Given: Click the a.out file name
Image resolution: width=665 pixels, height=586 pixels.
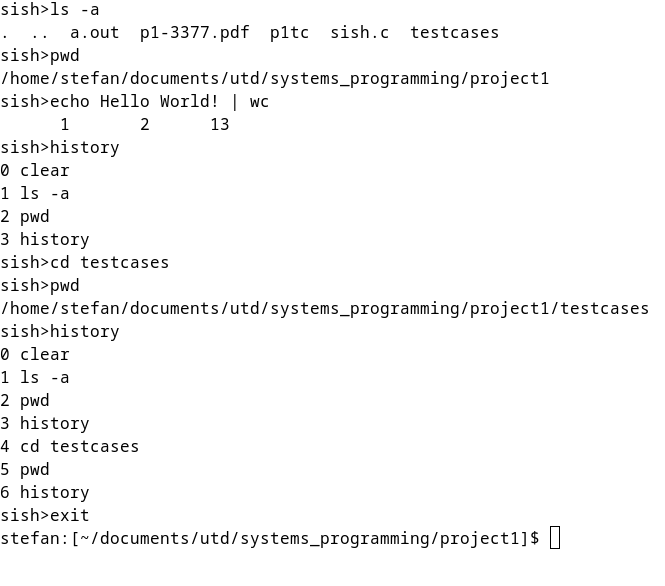Looking at the screenshot, I should pyautogui.click(x=94, y=32).
